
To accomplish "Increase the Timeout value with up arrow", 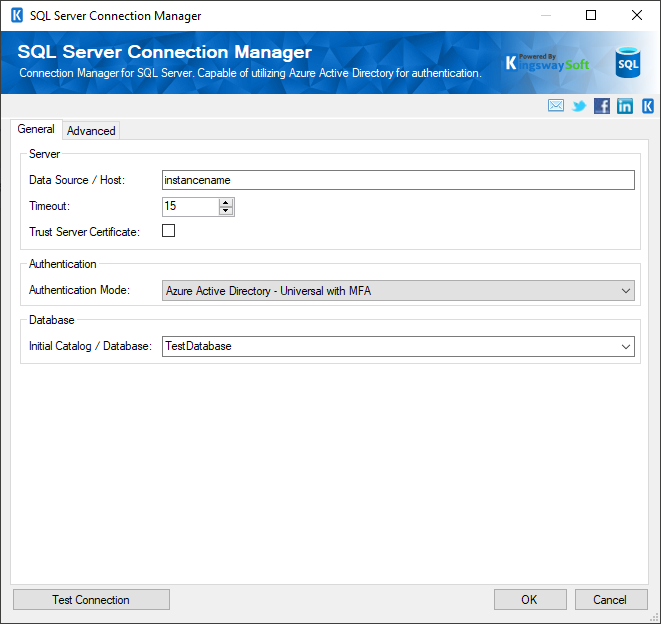I will [x=226, y=202].
